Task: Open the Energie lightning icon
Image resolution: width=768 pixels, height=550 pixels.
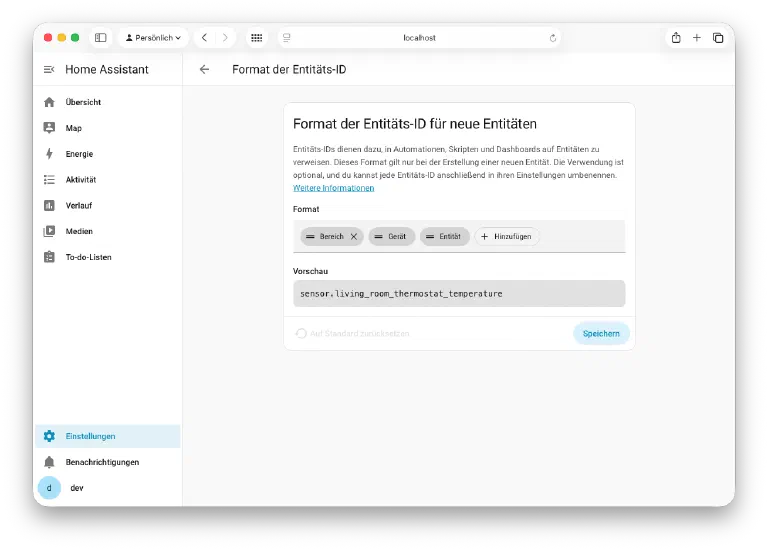Action: [x=49, y=154]
